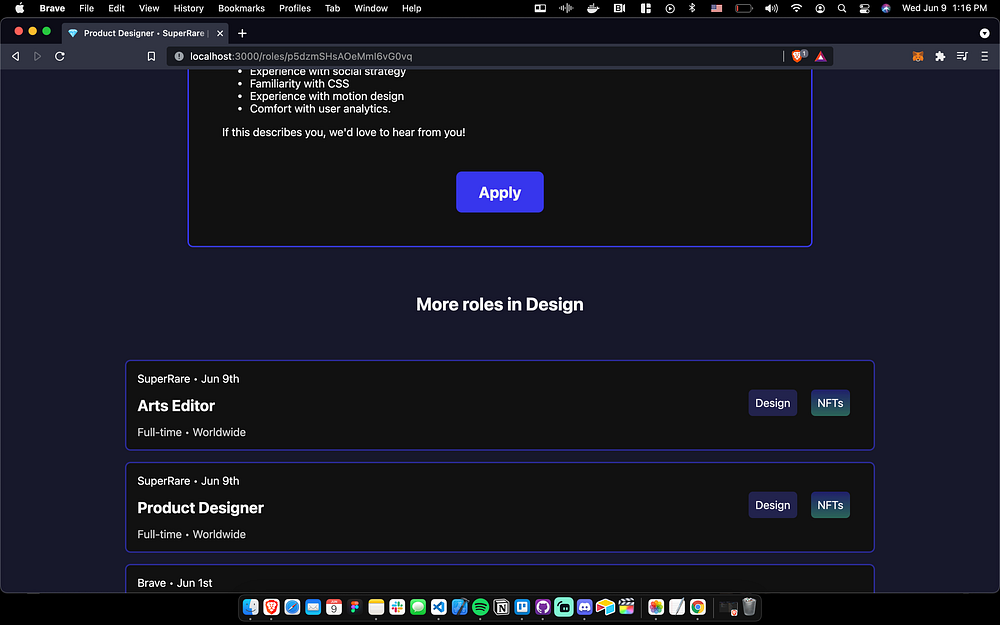Open GitHub Desktop from the Dock
Image resolution: width=1000 pixels, height=625 pixels.
[x=543, y=607]
